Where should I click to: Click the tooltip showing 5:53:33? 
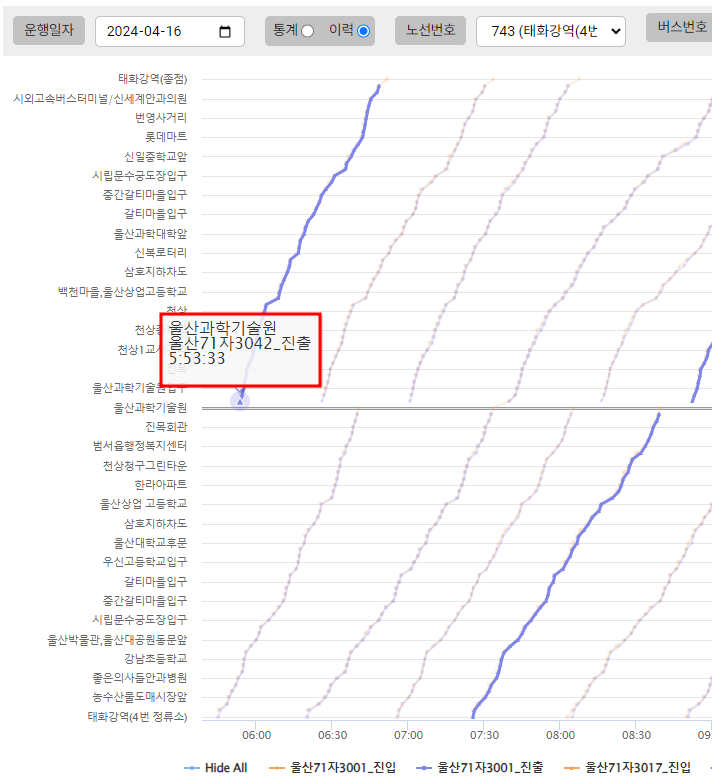coord(240,350)
